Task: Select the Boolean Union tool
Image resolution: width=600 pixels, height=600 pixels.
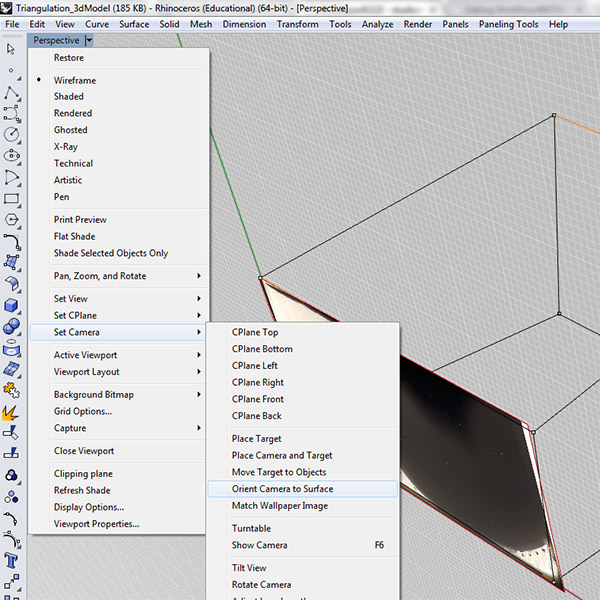Action: (11, 326)
